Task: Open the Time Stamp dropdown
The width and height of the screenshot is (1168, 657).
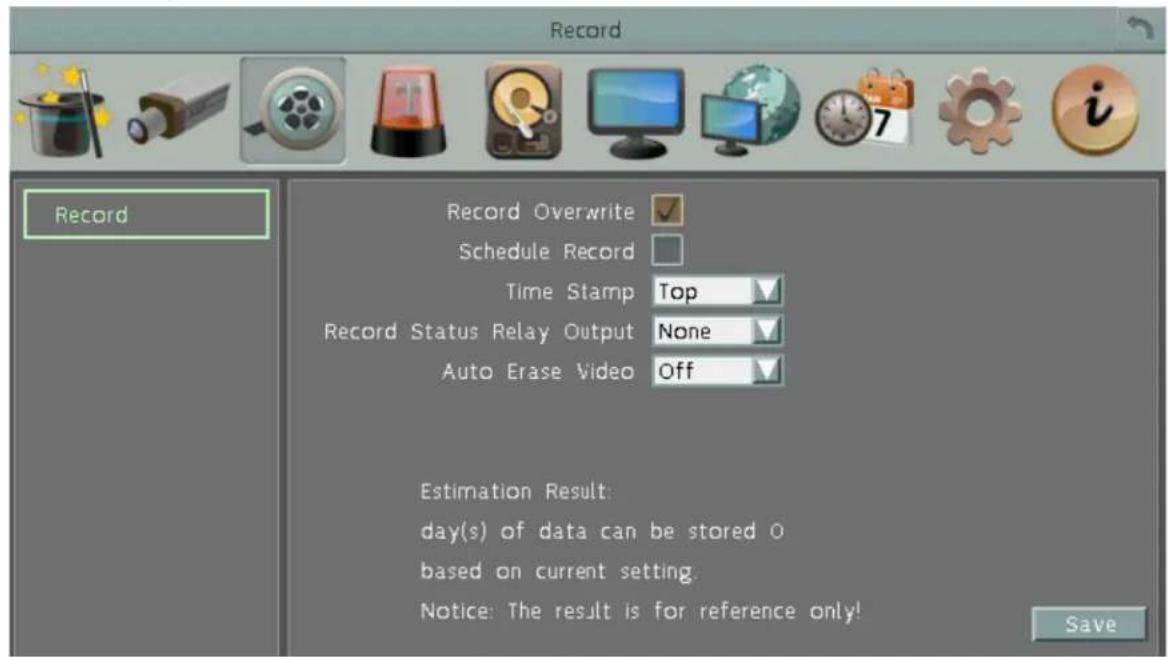Action: point(717,291)
